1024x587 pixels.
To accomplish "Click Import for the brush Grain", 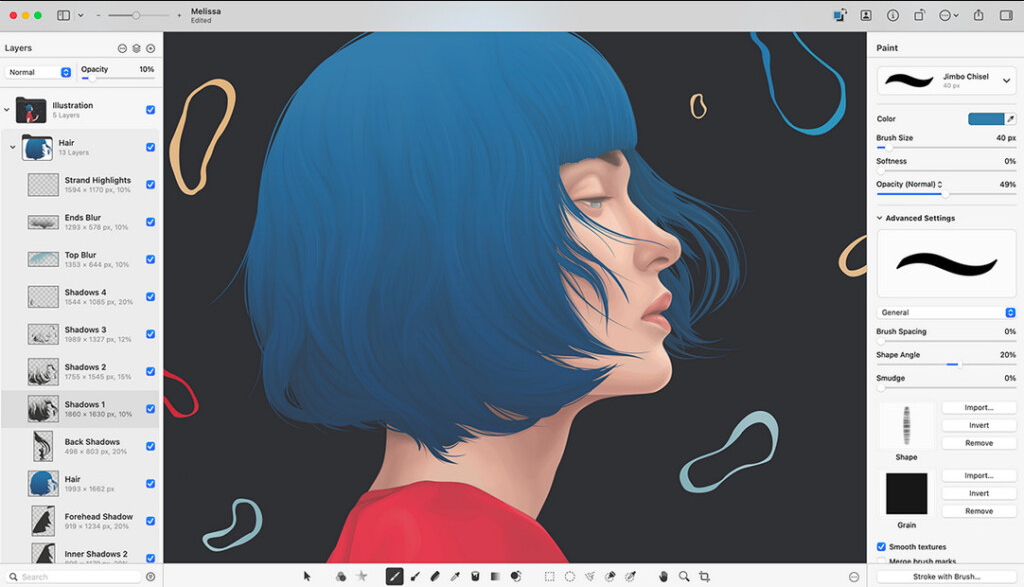I will coord(979,475).
